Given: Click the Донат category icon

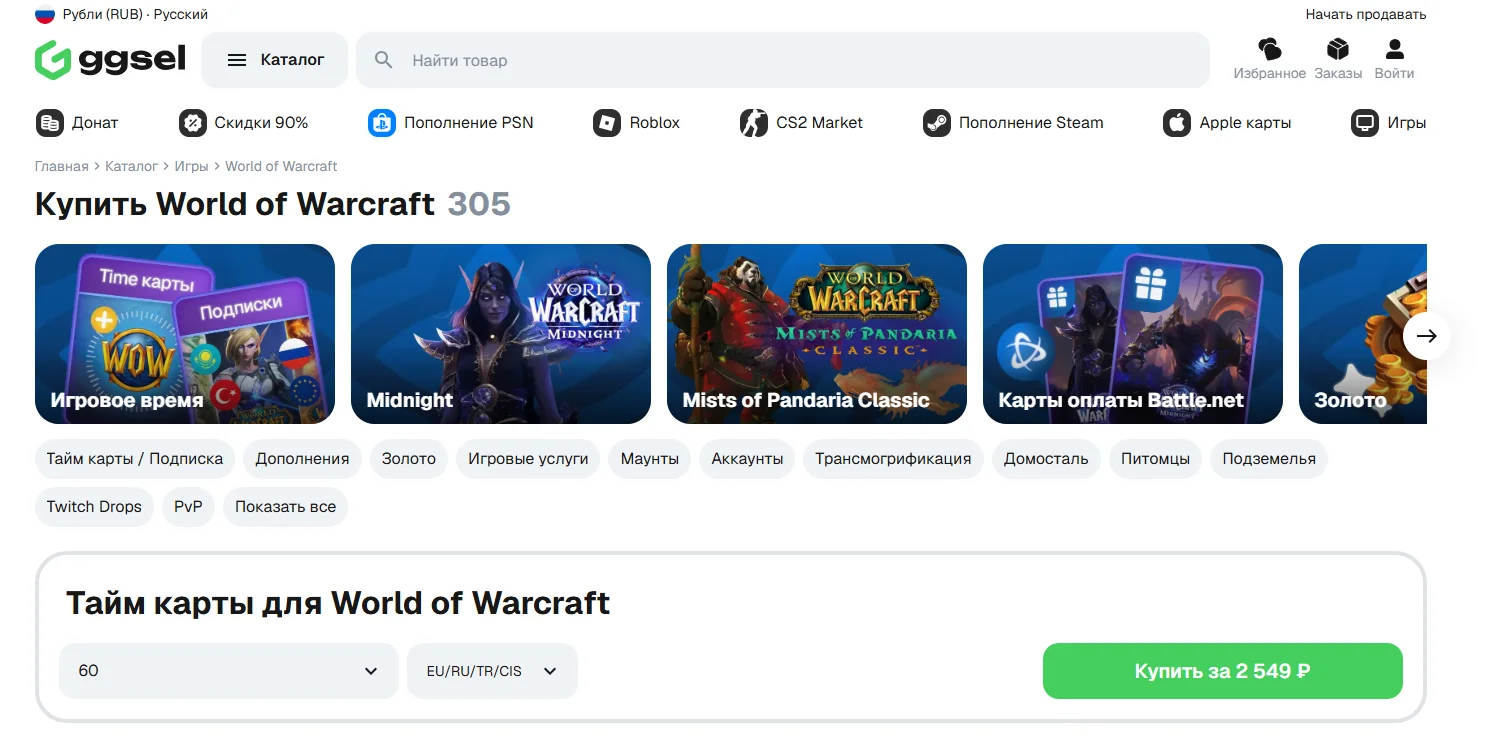Looking at the screenshot, I should [x=50, y=123].
